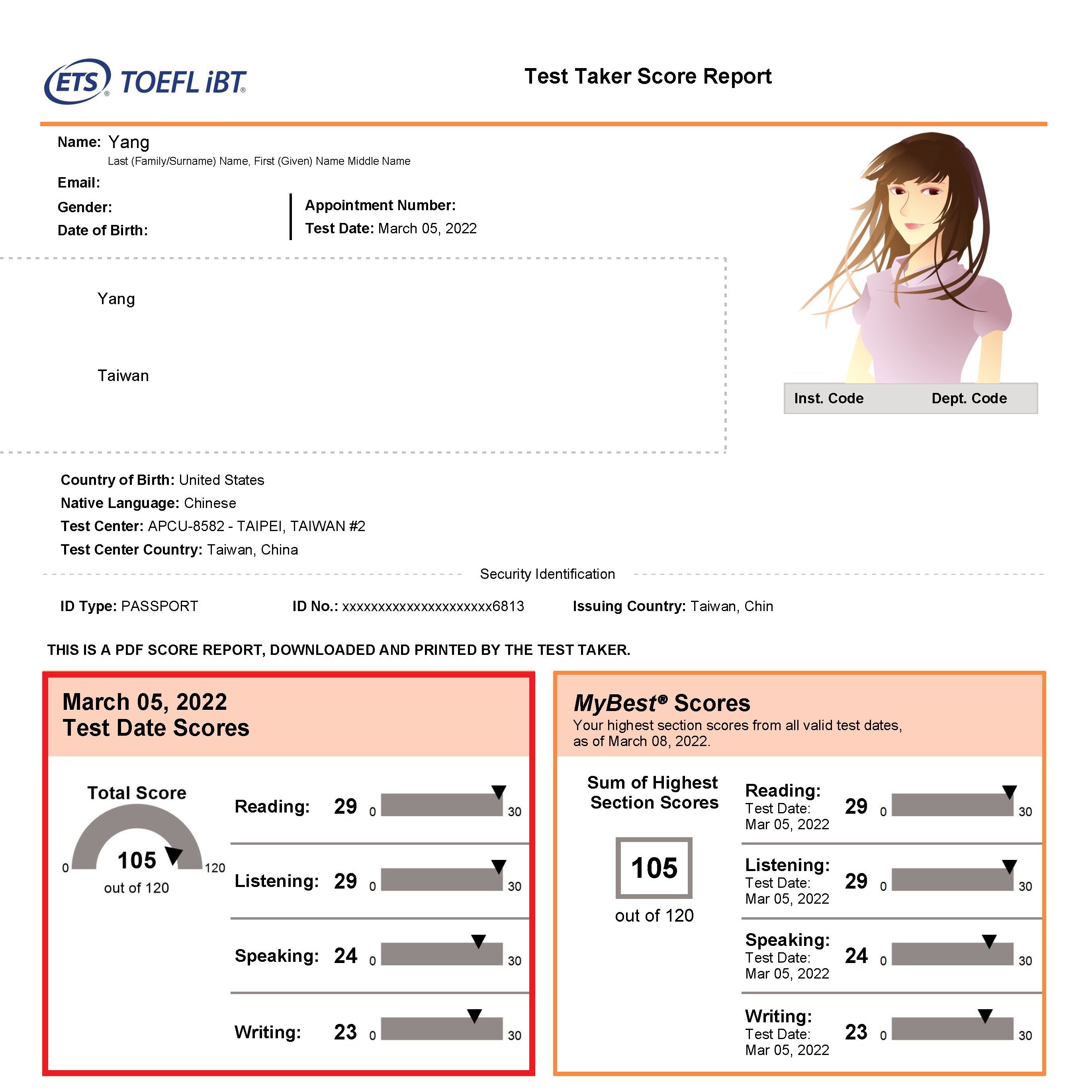Click the Appointment Number: label
This screenshot has width=1092, height=1092.
click(380, 205)
